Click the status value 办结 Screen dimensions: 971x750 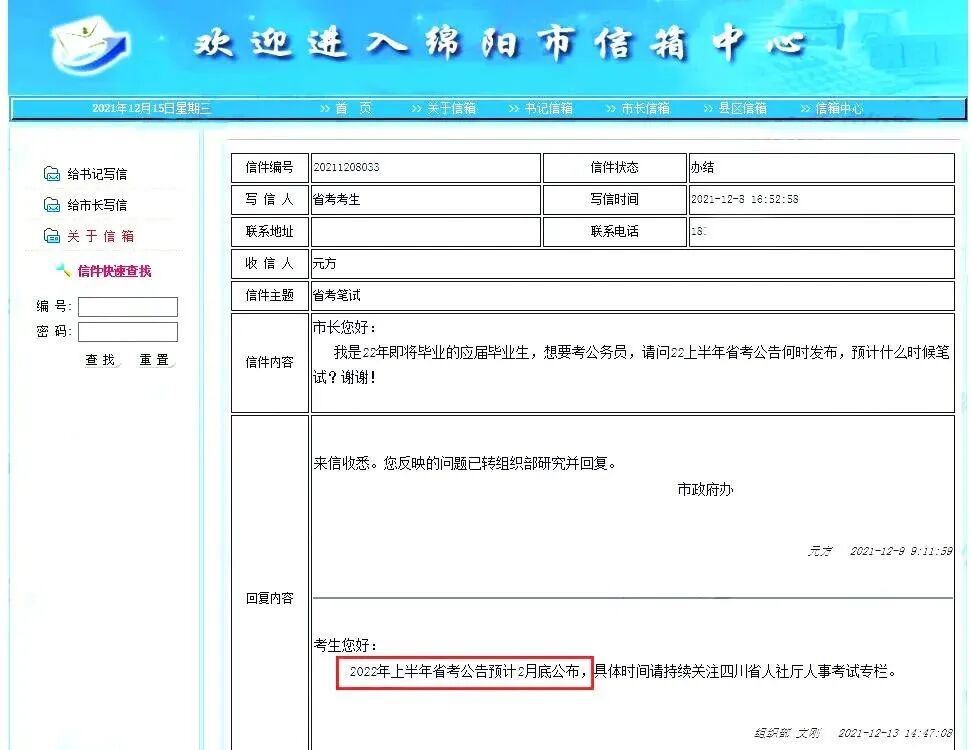702,167
